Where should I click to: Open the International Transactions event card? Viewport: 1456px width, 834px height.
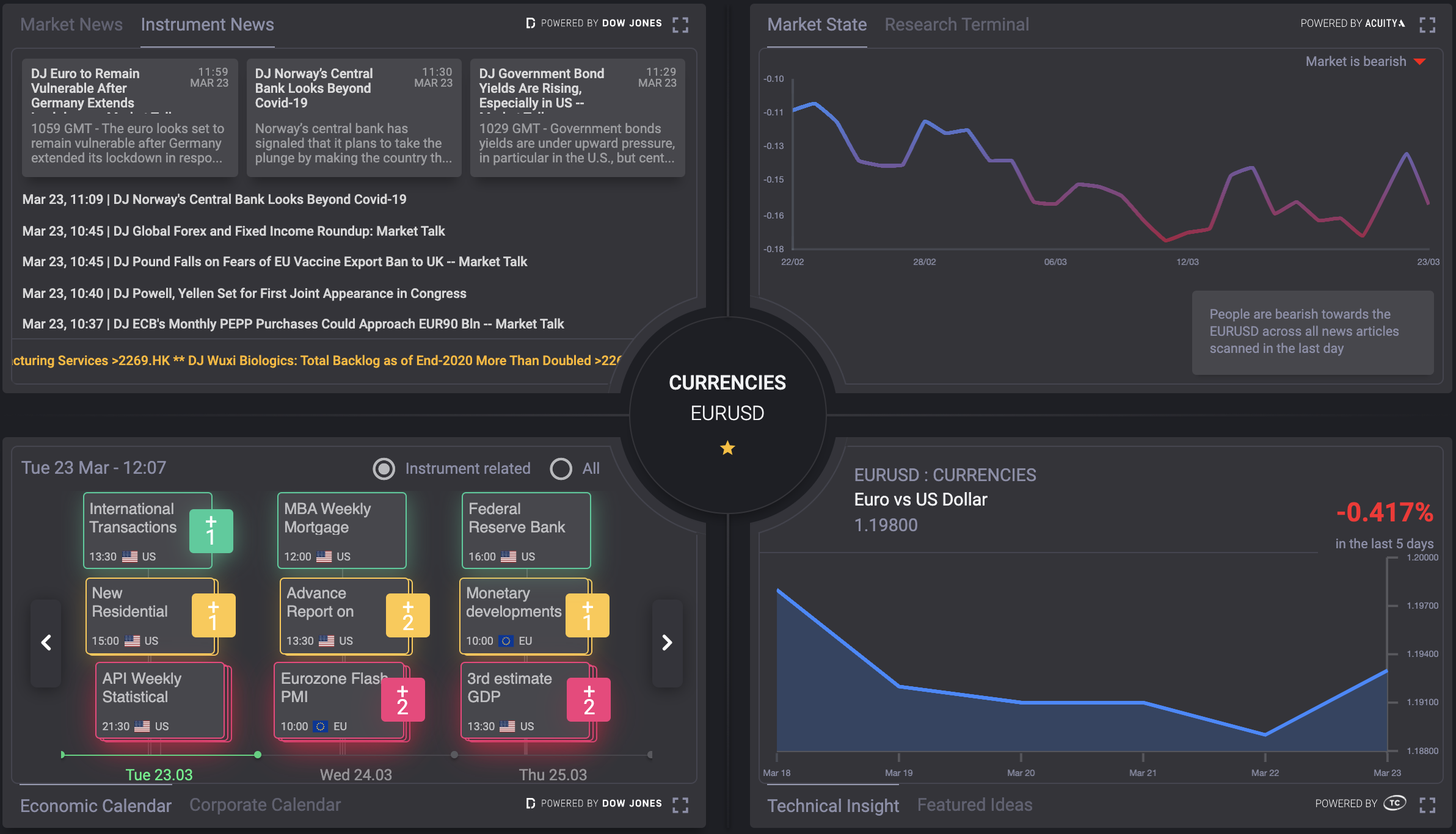pyautogui.click(x=148, y=531)
